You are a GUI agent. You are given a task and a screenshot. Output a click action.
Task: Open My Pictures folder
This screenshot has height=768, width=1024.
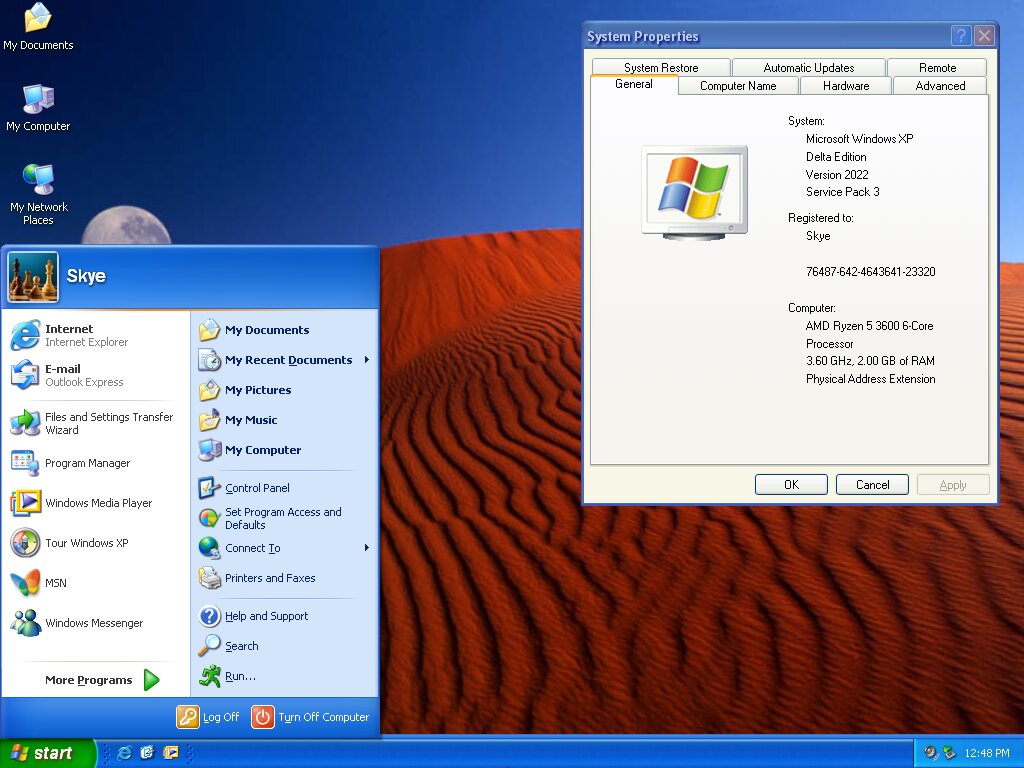286,390
